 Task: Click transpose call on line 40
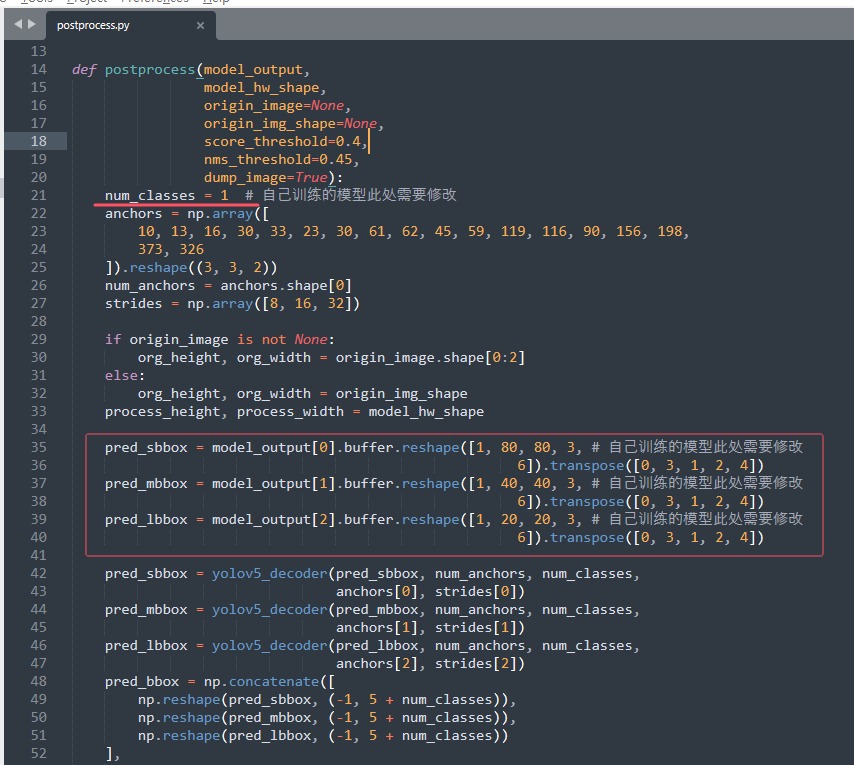pos(656,537)
